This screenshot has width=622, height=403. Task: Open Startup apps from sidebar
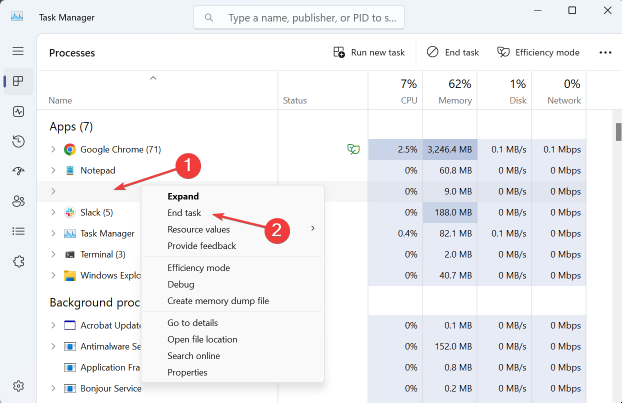coord(18,171)
